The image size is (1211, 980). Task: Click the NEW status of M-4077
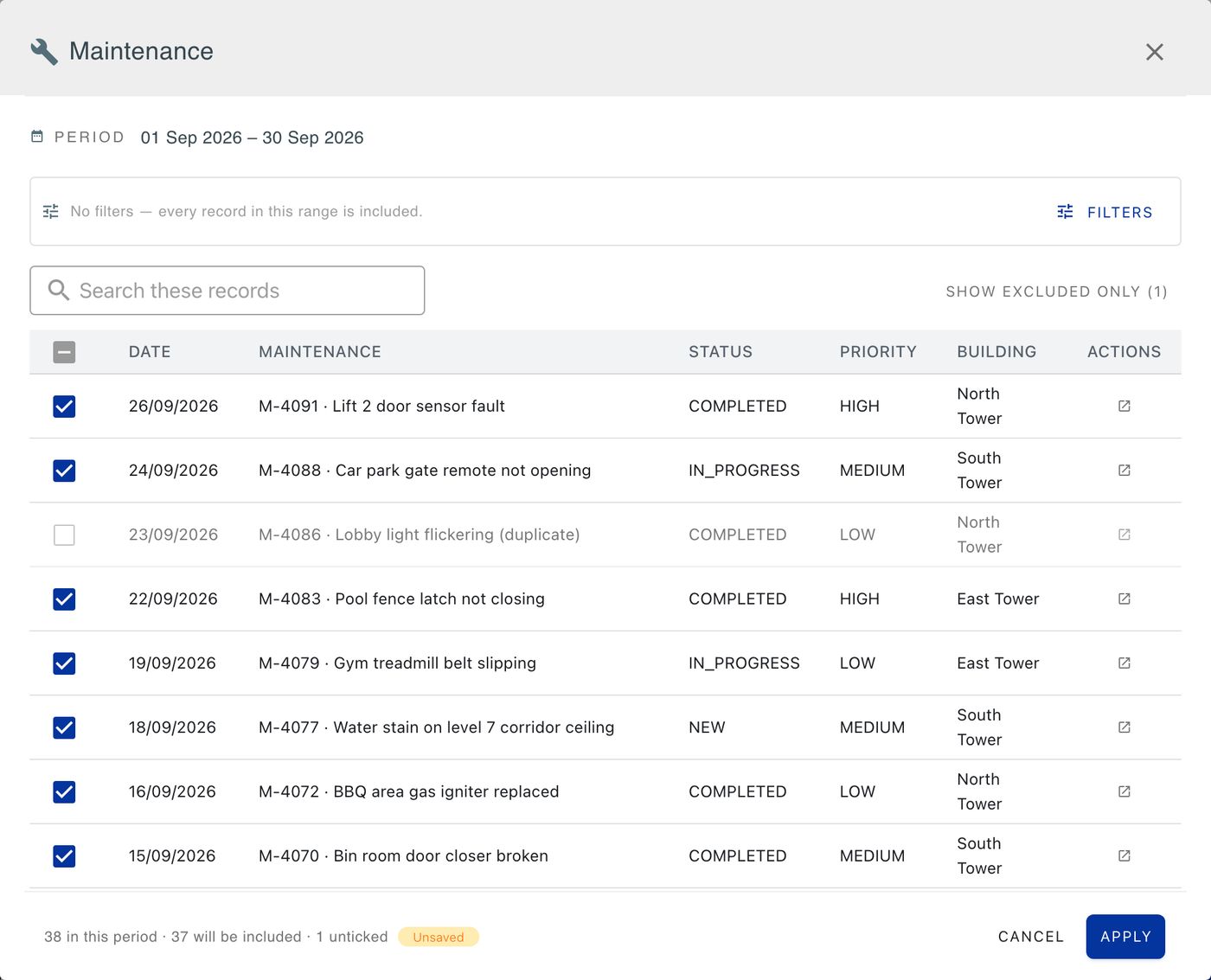707,727
